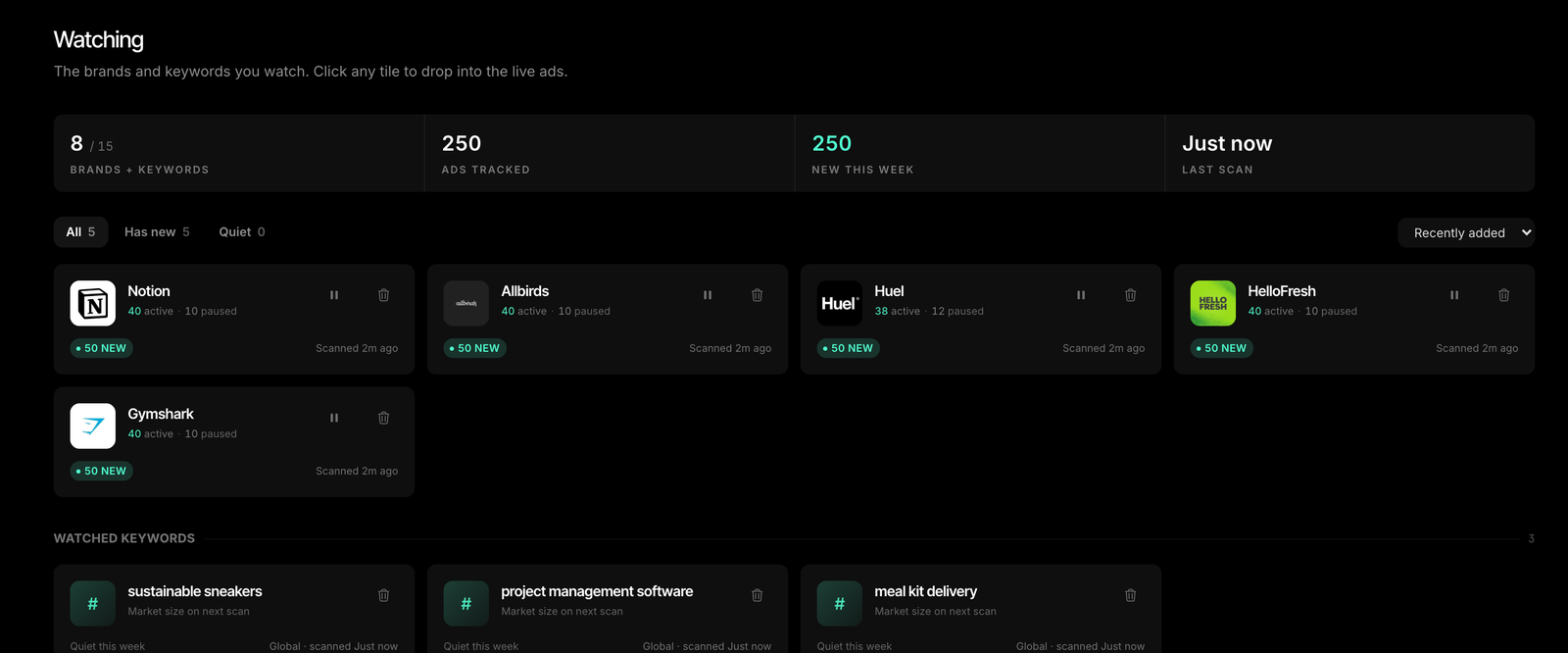
Task: Delete the Huel brand tile
Action: [1131, 295]
